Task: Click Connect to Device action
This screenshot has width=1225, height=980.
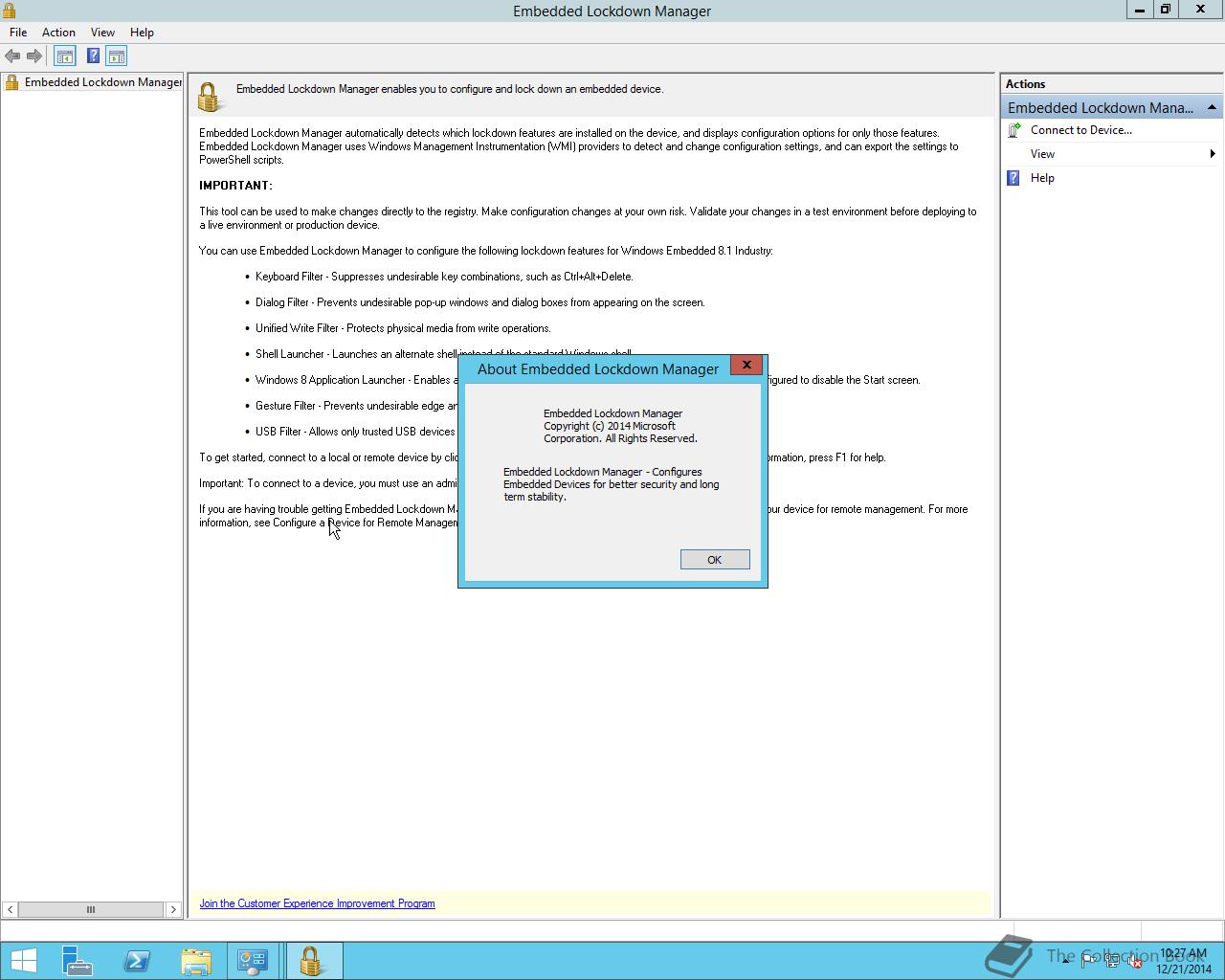Action: tap(1080, 130)
